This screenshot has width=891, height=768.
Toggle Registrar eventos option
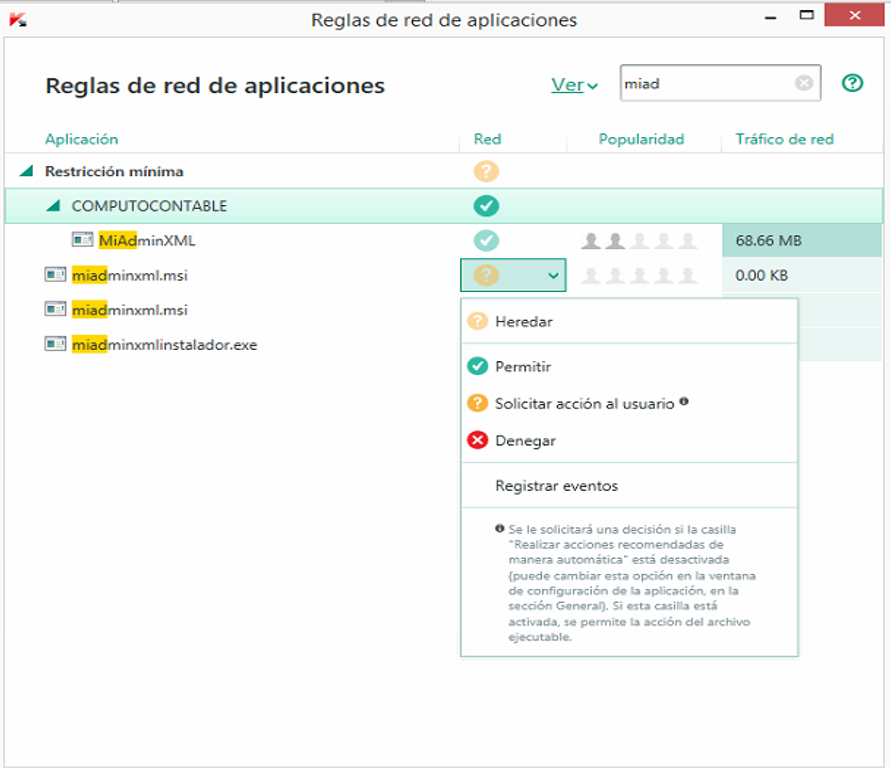click(x=556, y=486)
